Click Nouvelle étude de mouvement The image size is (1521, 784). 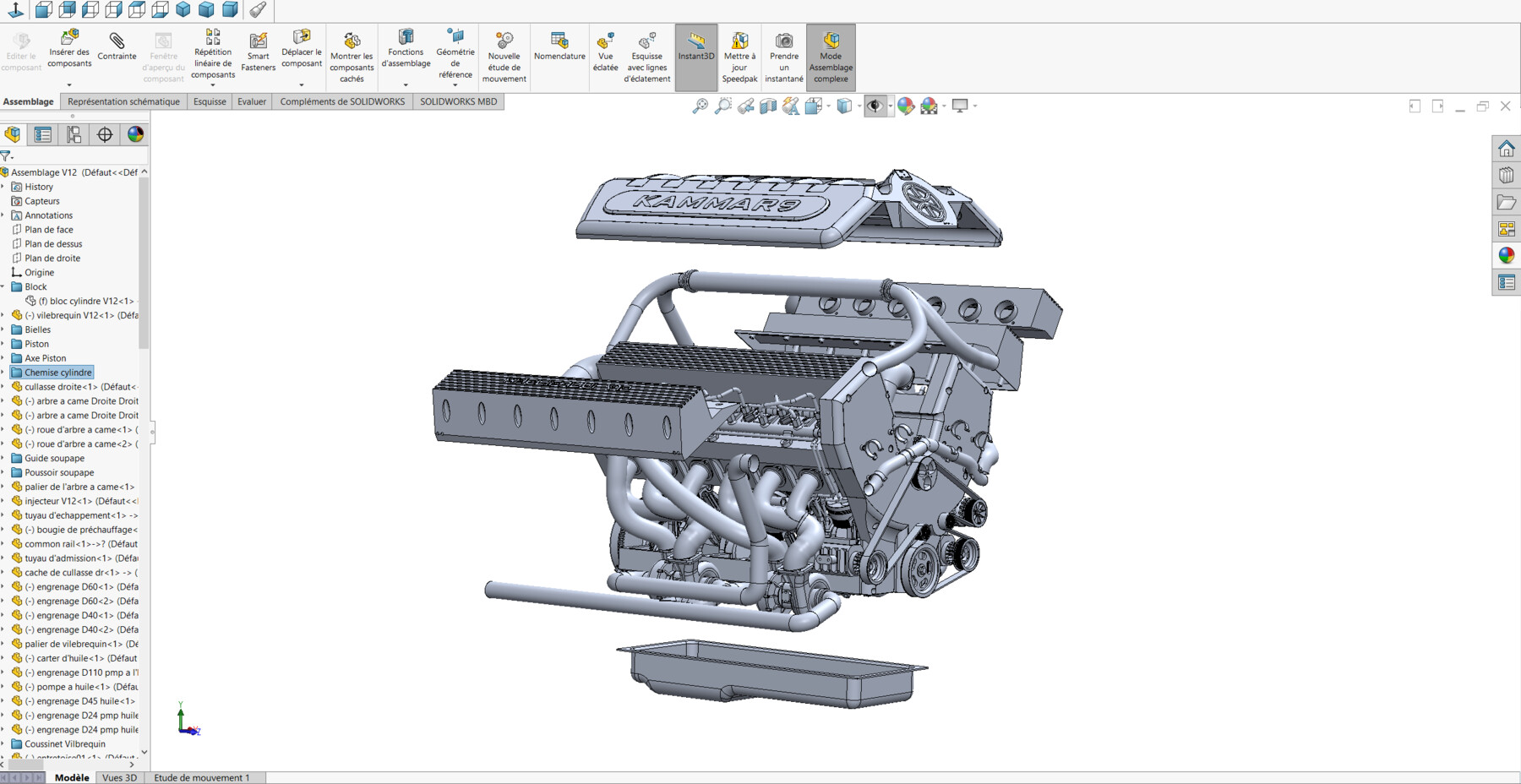(504, 51)
